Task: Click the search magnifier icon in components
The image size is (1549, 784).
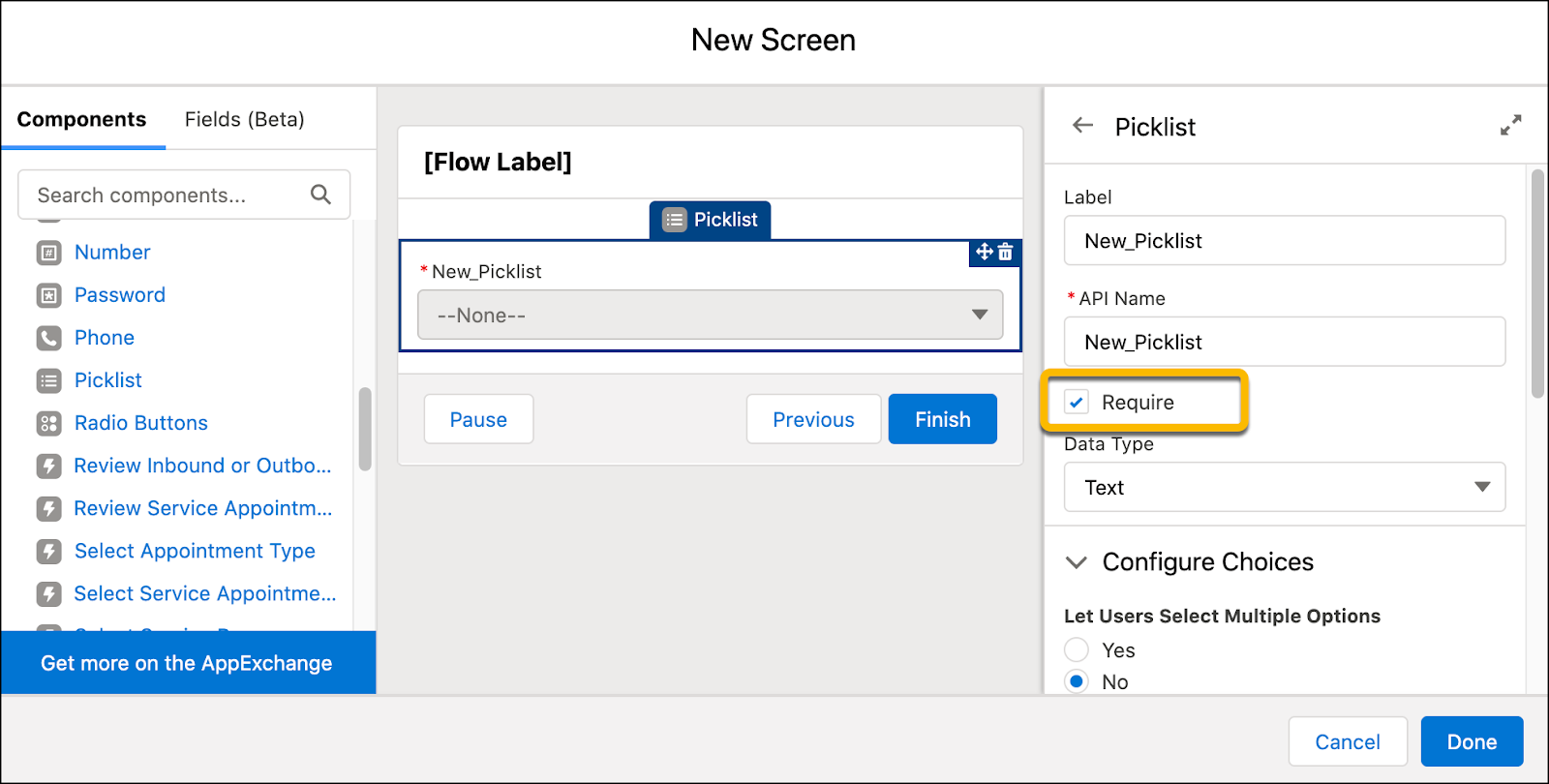Action: [x=320, y=195]
